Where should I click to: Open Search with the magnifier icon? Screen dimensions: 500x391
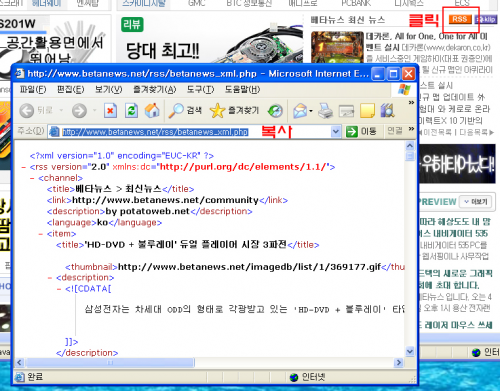[176, 110]
